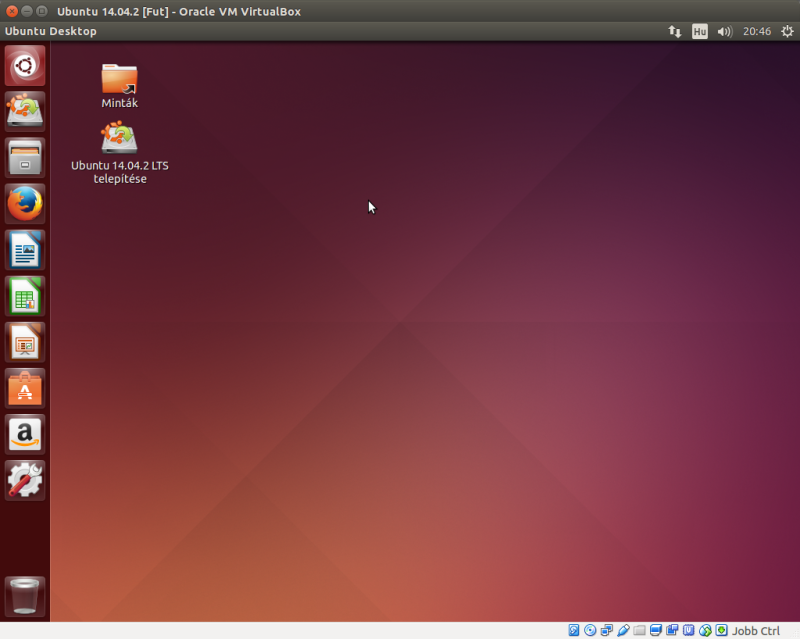Open the 20:46 clock menu
Image resolution: width=800 pixels, height=639 pixels.
757,32
